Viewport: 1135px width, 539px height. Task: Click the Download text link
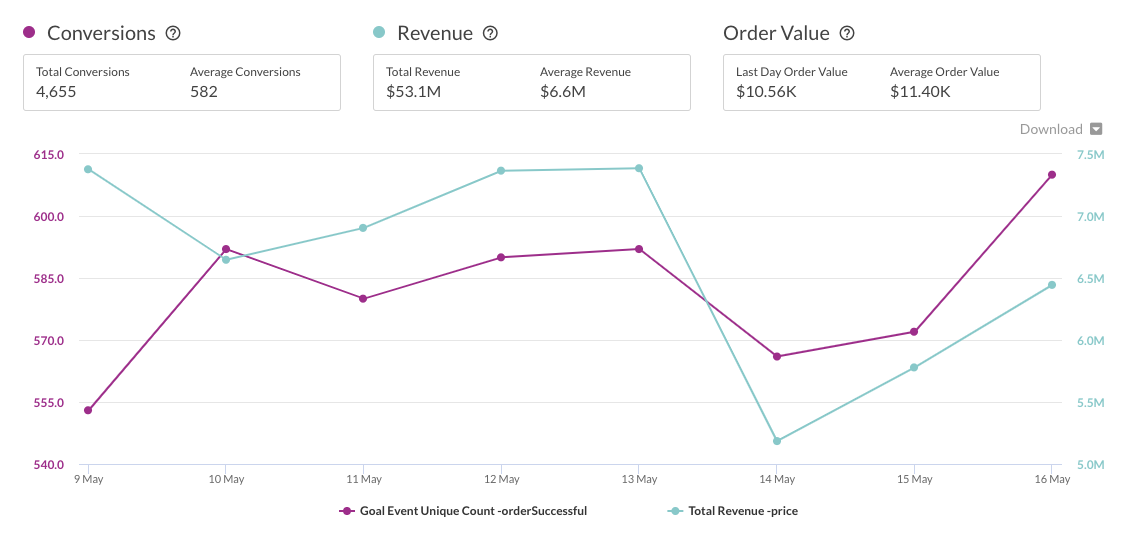pos(1050,129)
